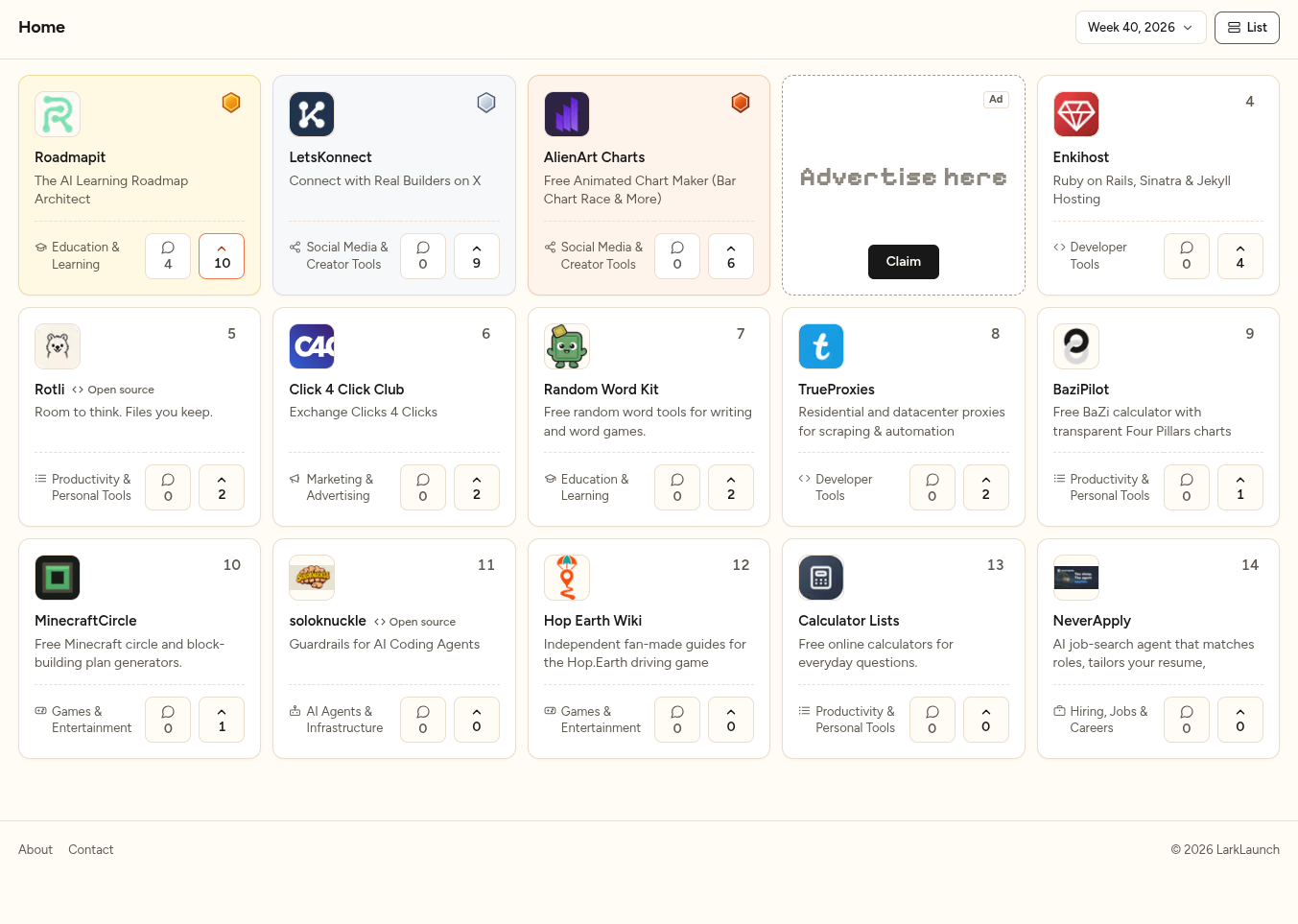Upvote LetsKonnect showing 9 votes
The image size is (1298, 924).
point(477,256)
